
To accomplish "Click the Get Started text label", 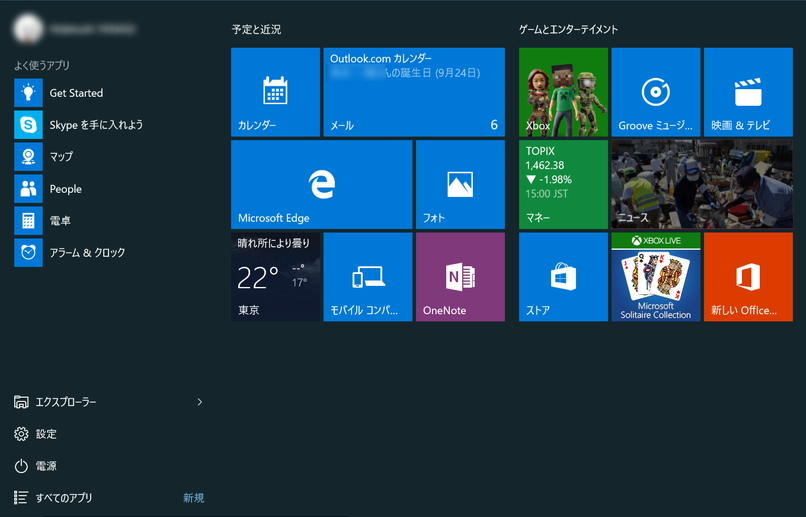I will (76, 93).
